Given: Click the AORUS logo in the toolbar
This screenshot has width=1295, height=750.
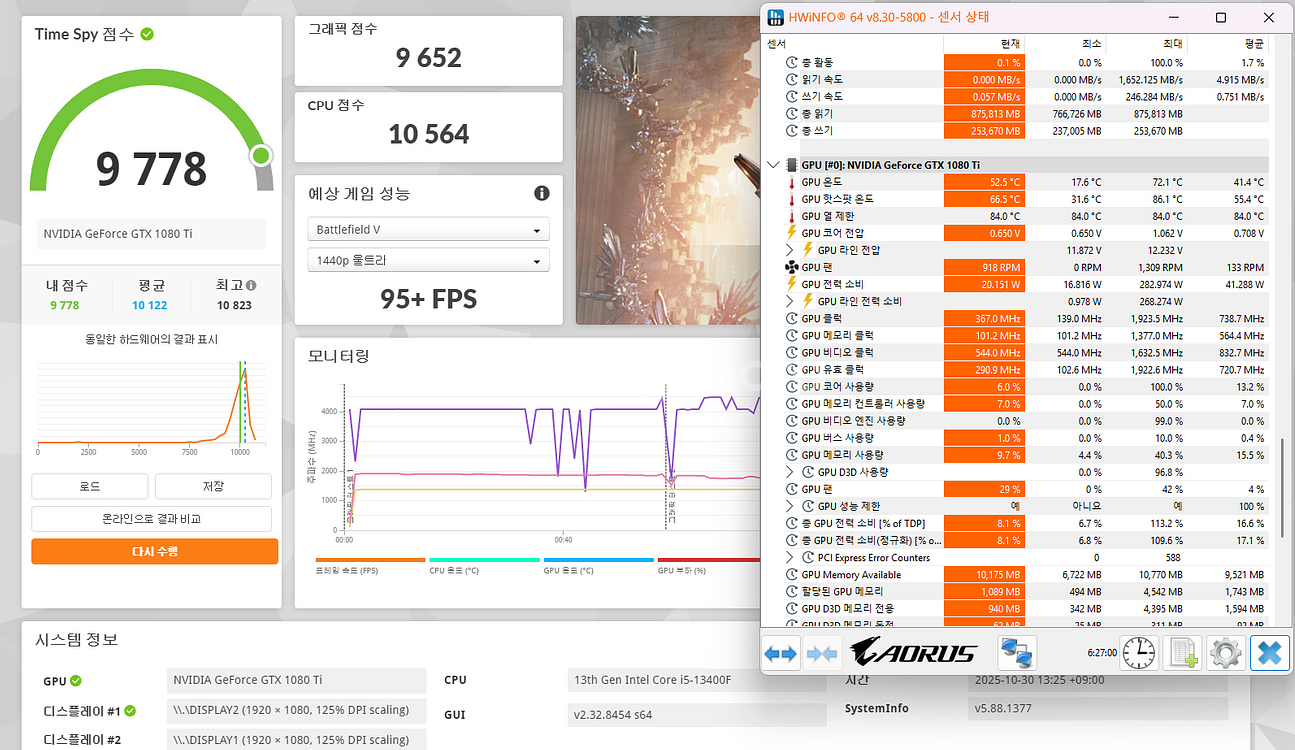Looking at the screenshot, I should tap(910, 653).
